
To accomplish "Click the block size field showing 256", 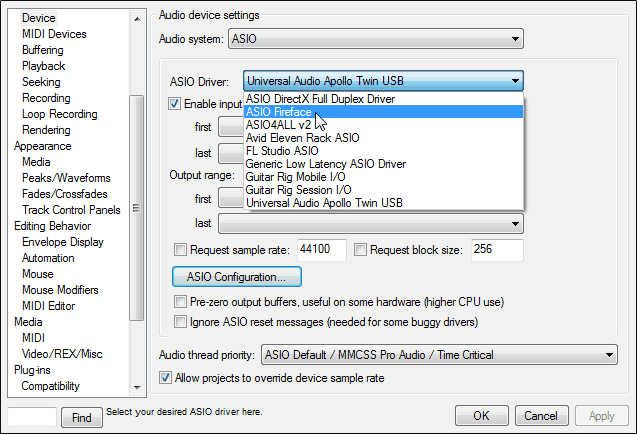I will coord(497,250).
